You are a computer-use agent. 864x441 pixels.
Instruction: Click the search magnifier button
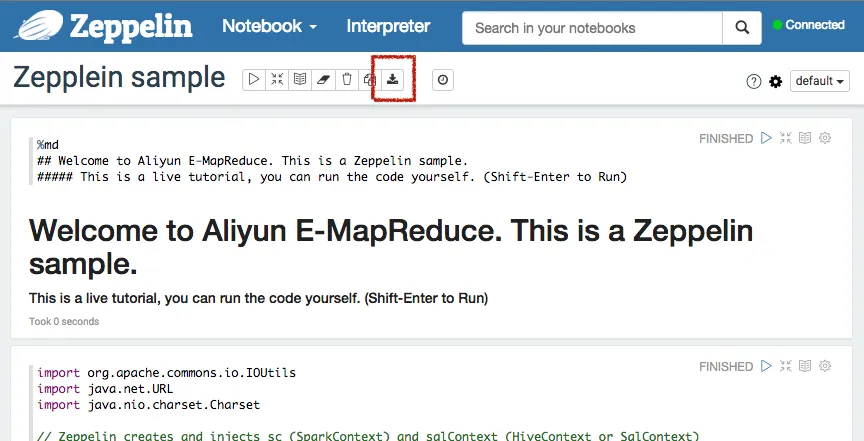(742, 28)
